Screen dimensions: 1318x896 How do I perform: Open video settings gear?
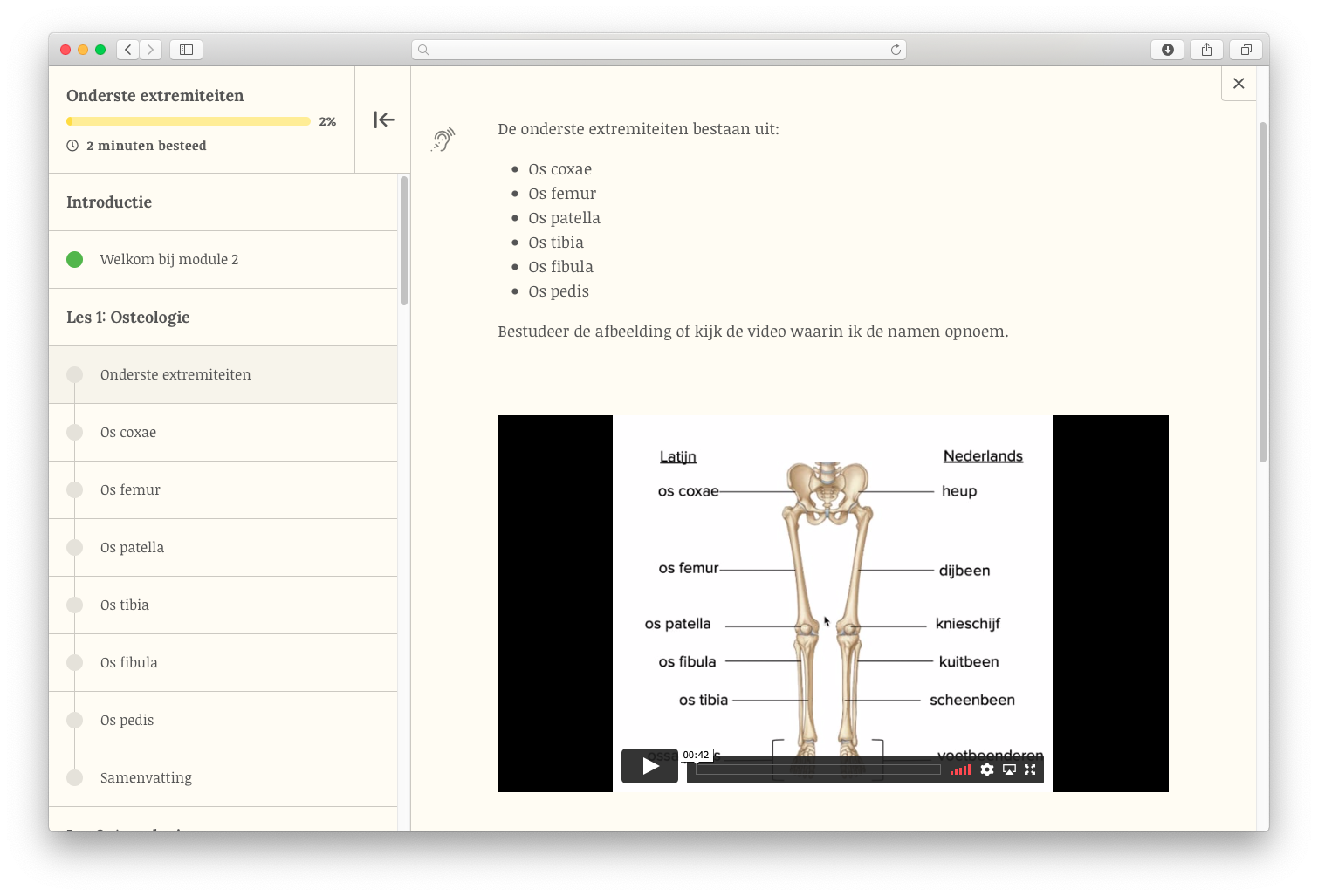(986, 769)
